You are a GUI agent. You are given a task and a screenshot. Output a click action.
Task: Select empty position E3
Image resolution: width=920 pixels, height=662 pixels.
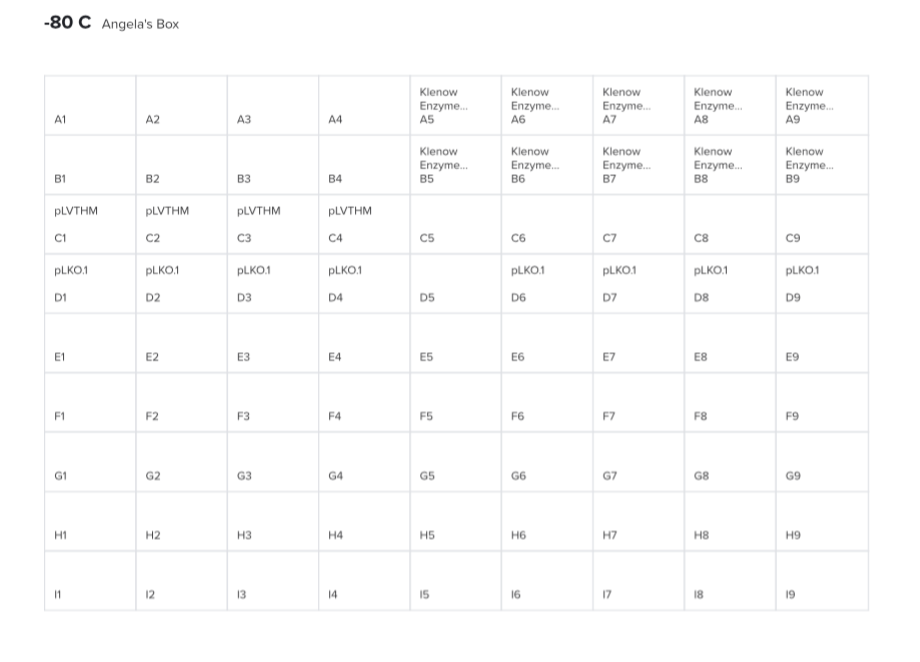[x=272, y=343]
